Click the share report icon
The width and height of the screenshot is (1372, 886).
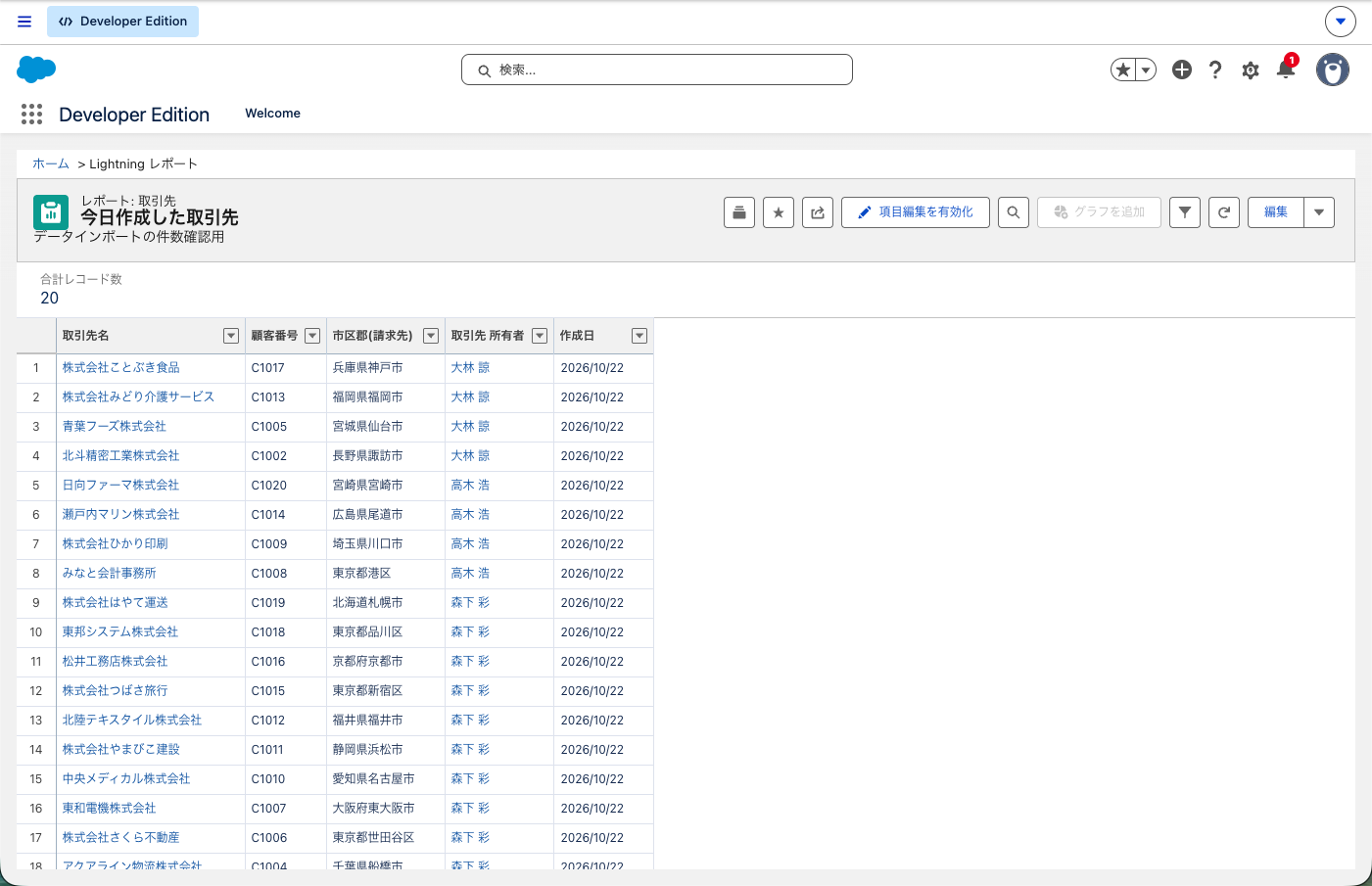tap(818, 212)
